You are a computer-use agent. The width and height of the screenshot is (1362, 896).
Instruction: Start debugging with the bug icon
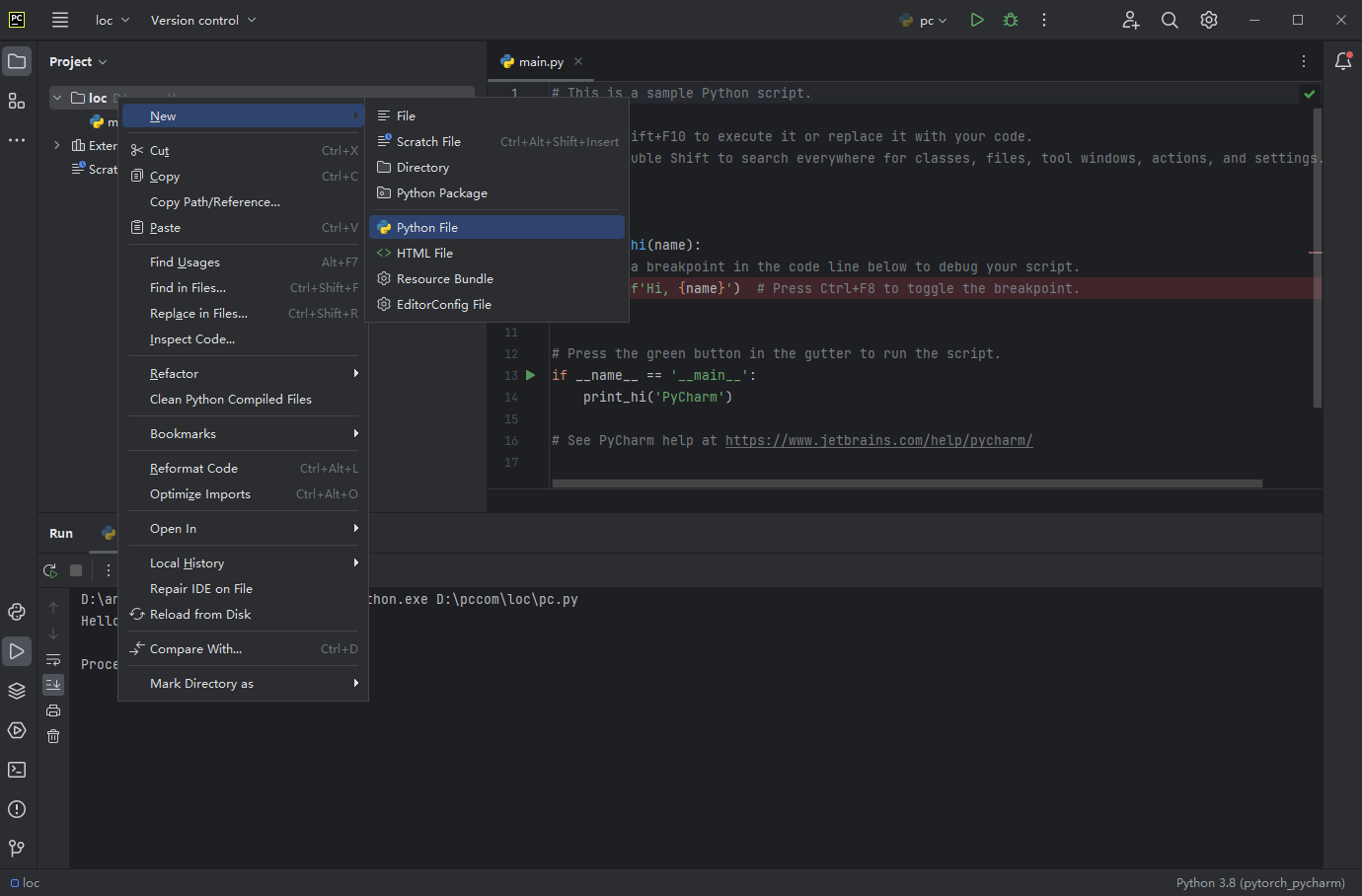point(1011,20)
